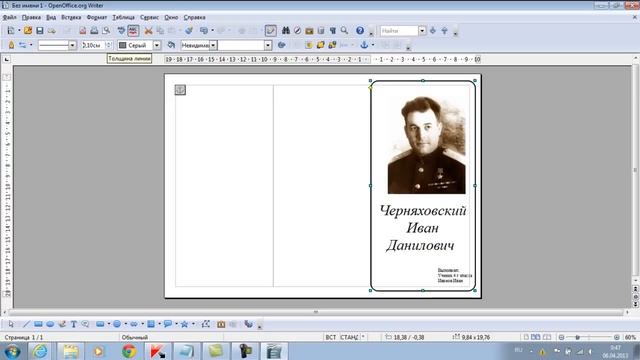
Task: Open the Таблица menu
Action: (124, 17)
